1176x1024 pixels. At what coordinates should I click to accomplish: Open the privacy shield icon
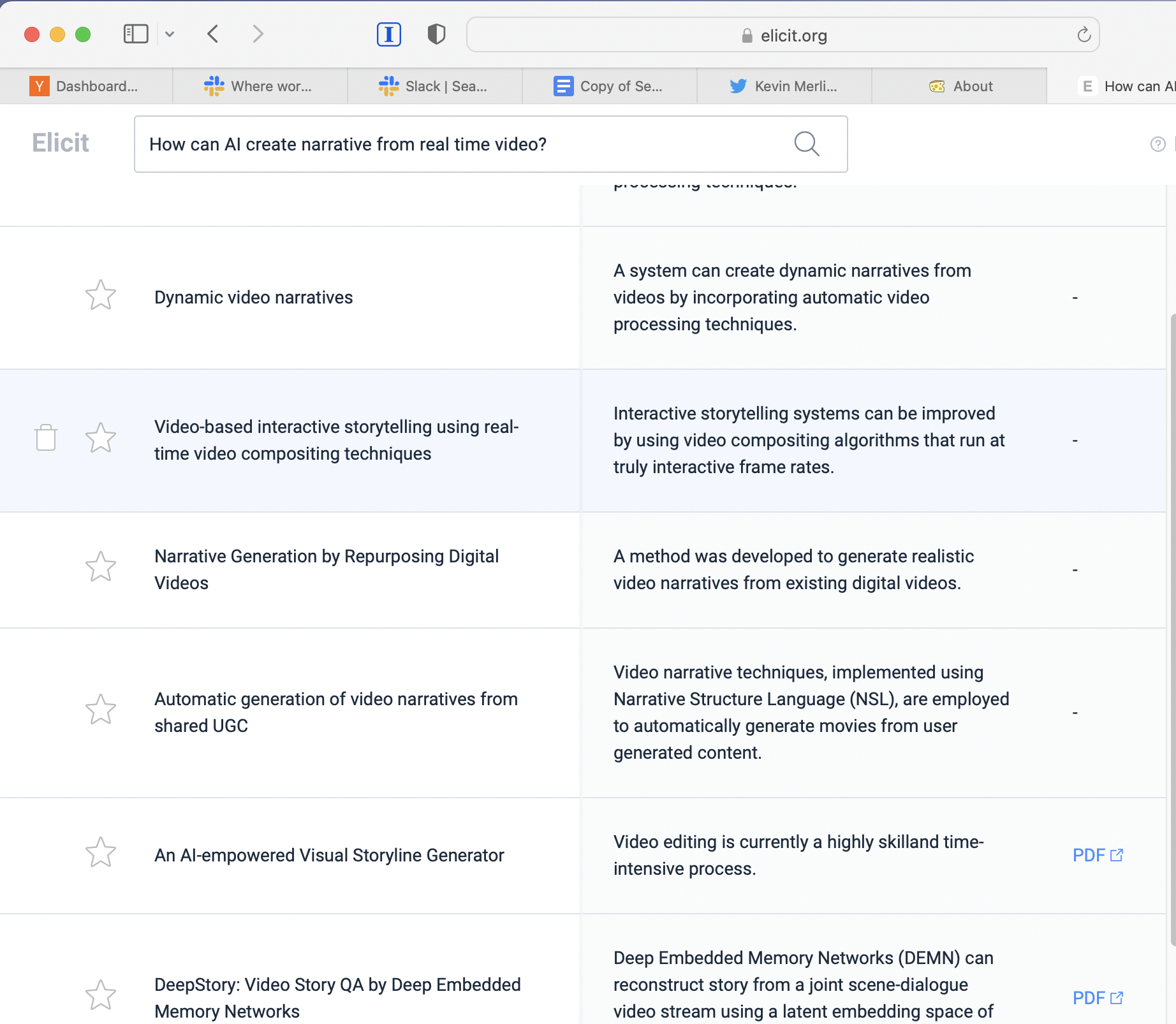(436, 34)
